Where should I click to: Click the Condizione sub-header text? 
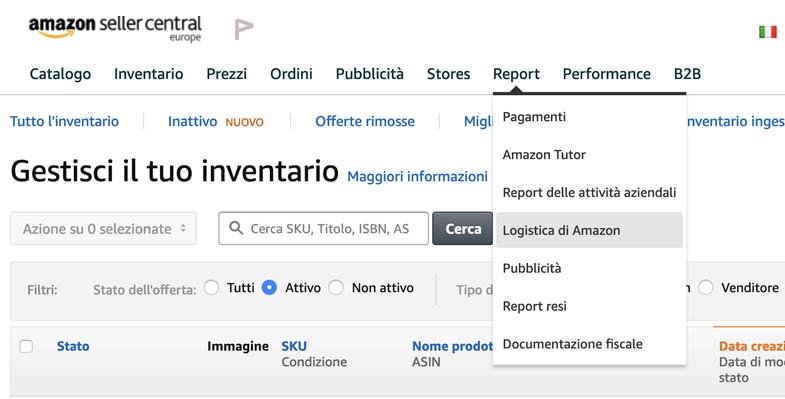pyautogui.click(x=314, y=361)
